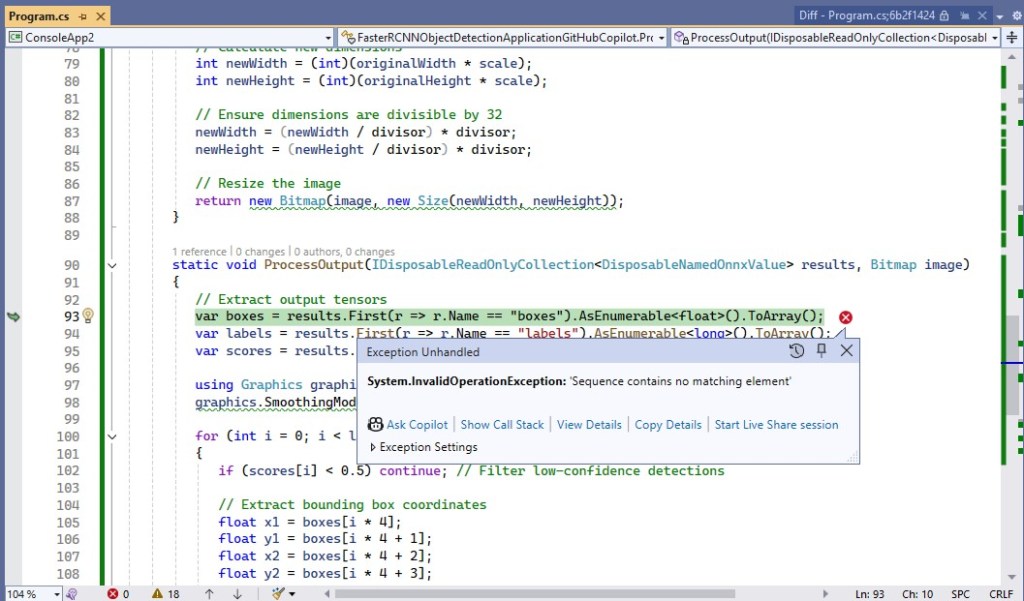
Task: Expand the Exception Settings section
Action: coord(374,447)
